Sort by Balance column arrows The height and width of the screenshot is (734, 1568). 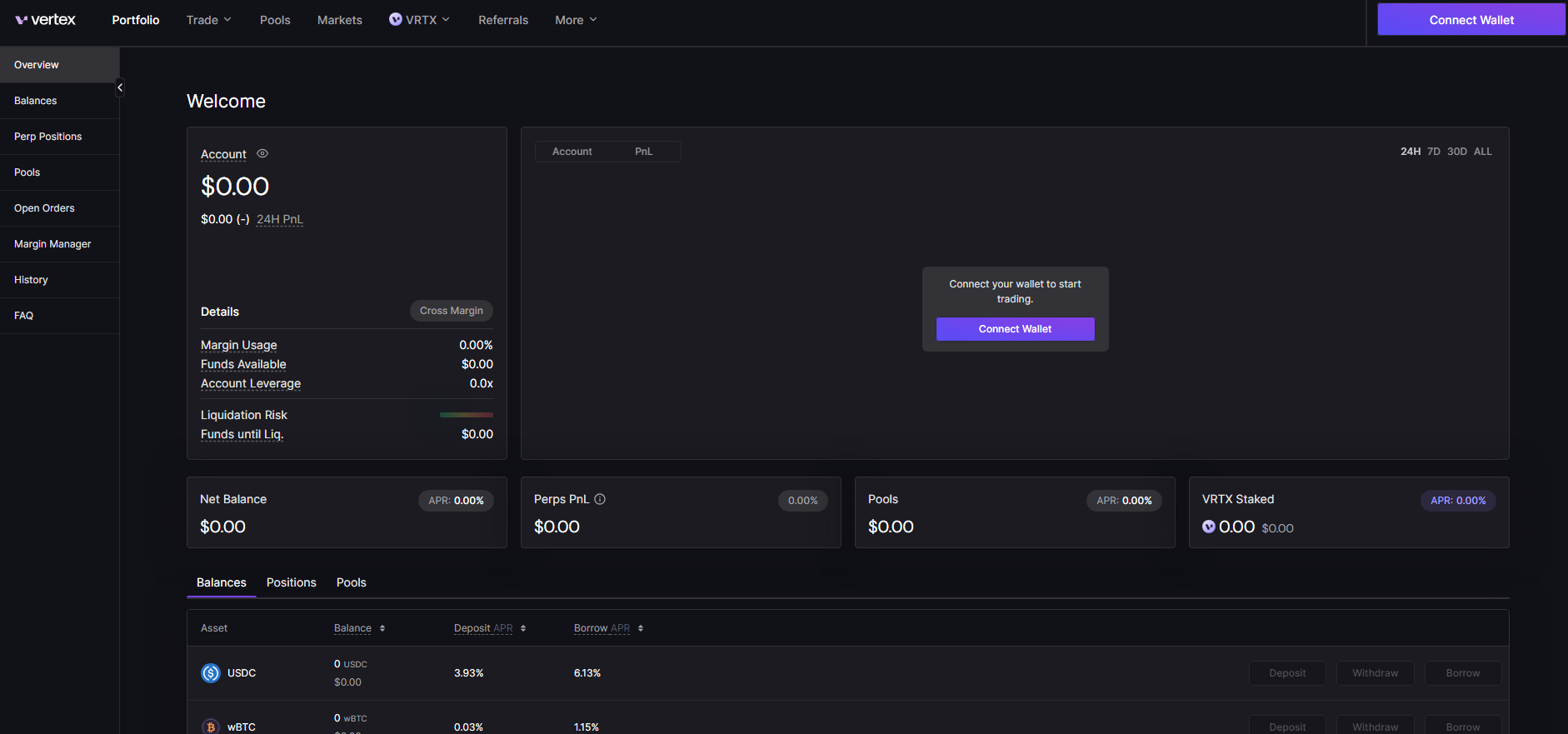point(382,628)
